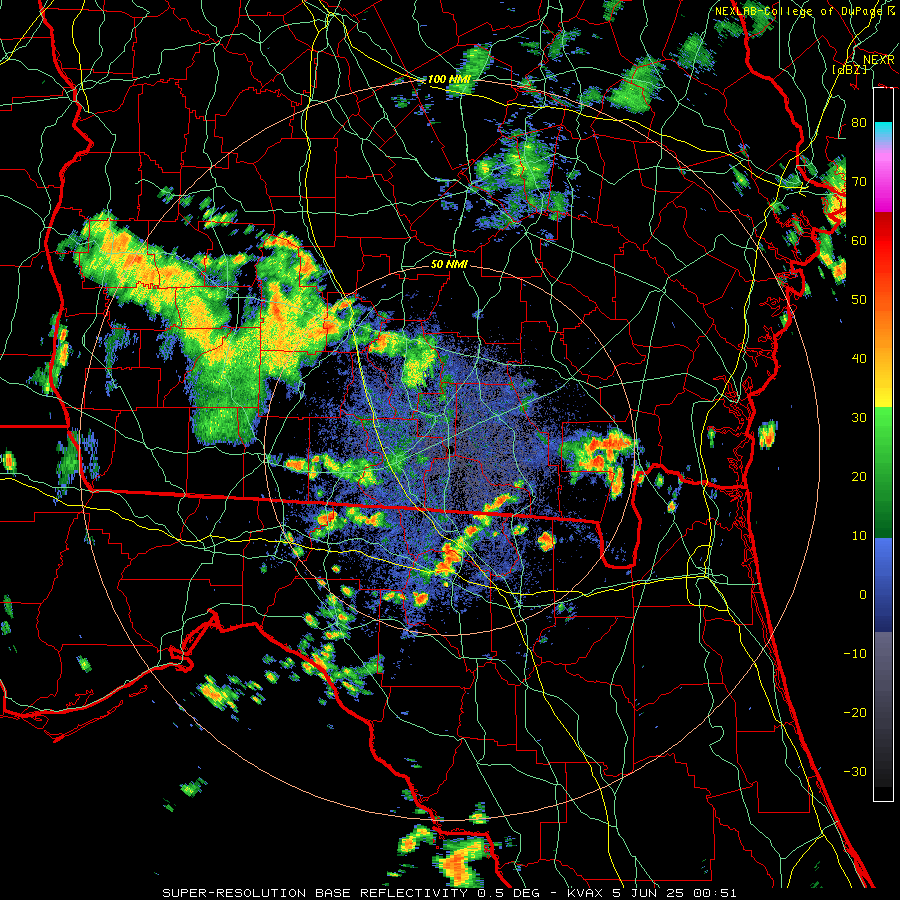This screenshot has width=900, height=900.
Task: Select the 60 value on dBZ scale
Action: coord(859,240)
